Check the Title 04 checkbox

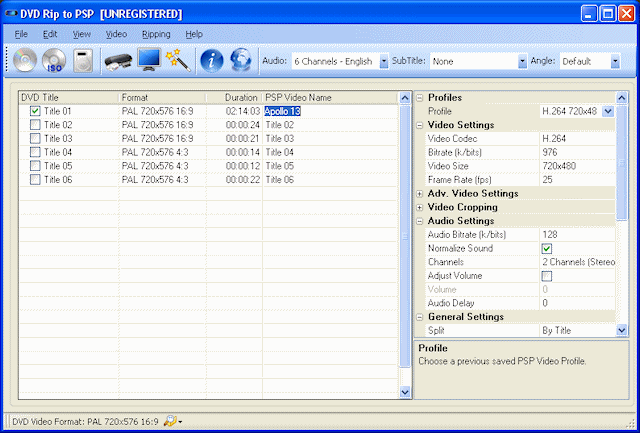click(x=36, y=152)
